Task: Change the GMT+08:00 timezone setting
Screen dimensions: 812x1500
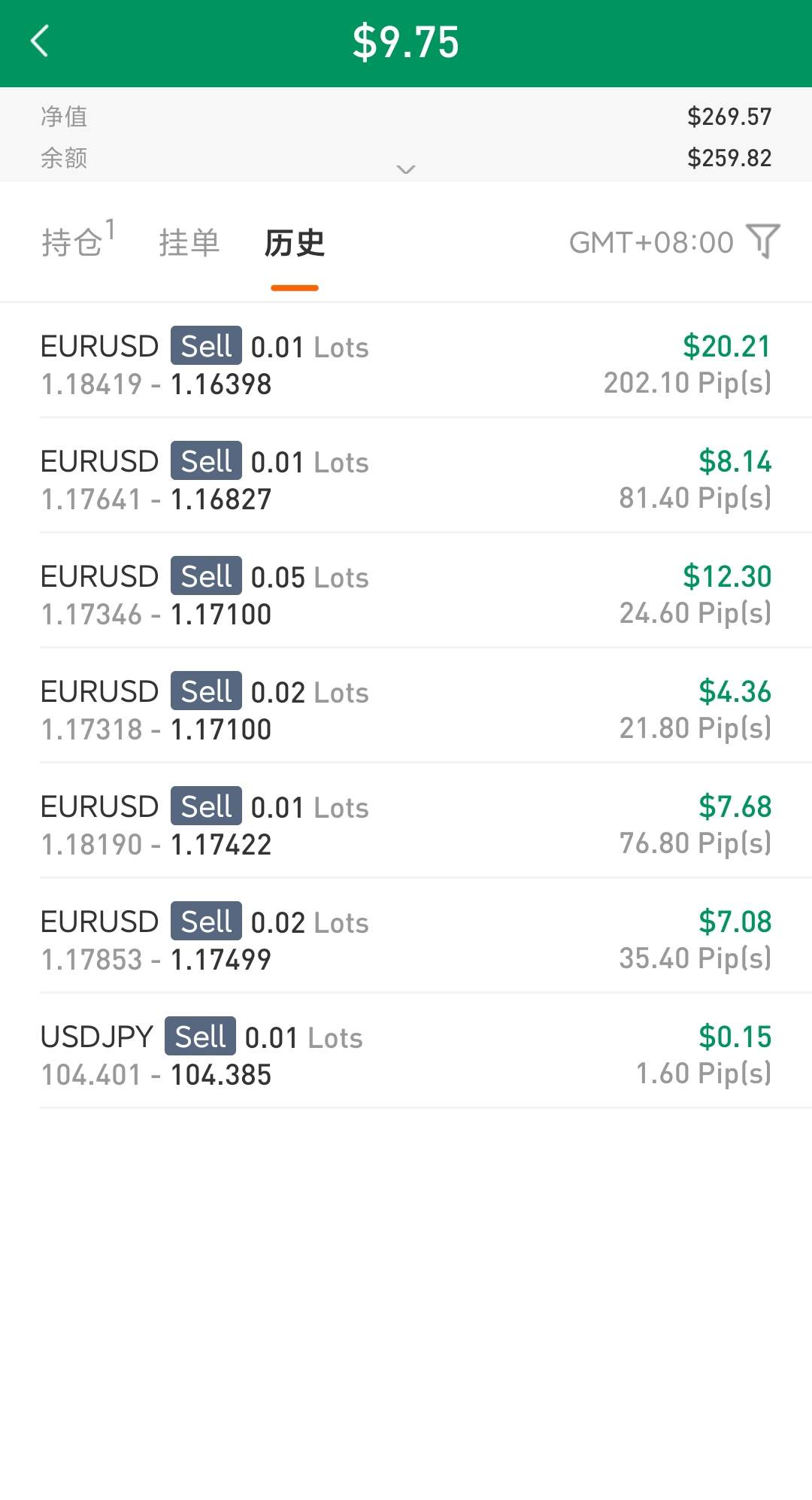Action: (650, 242)
